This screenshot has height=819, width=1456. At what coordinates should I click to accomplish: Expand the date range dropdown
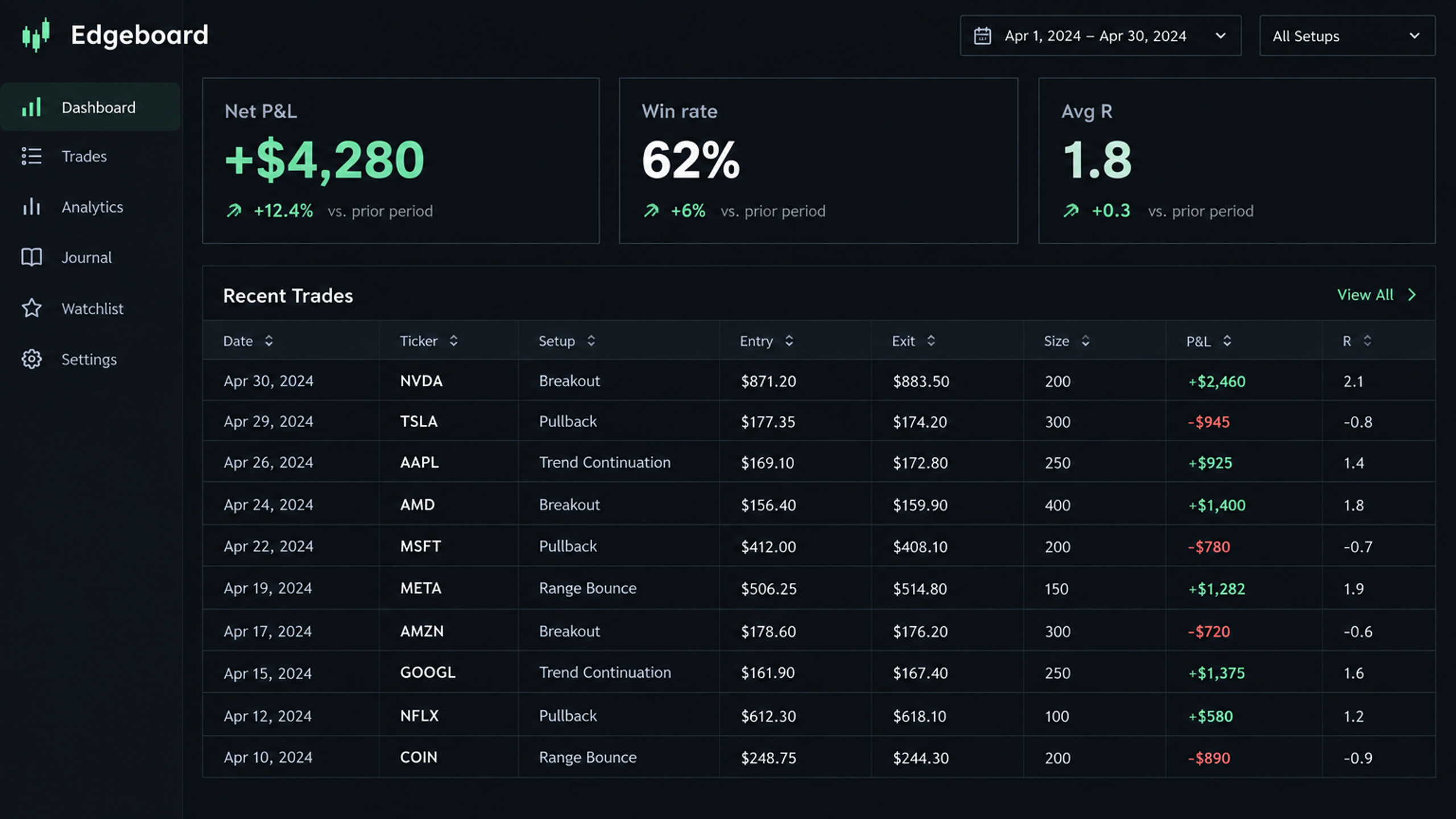(x=1101, y=36)
